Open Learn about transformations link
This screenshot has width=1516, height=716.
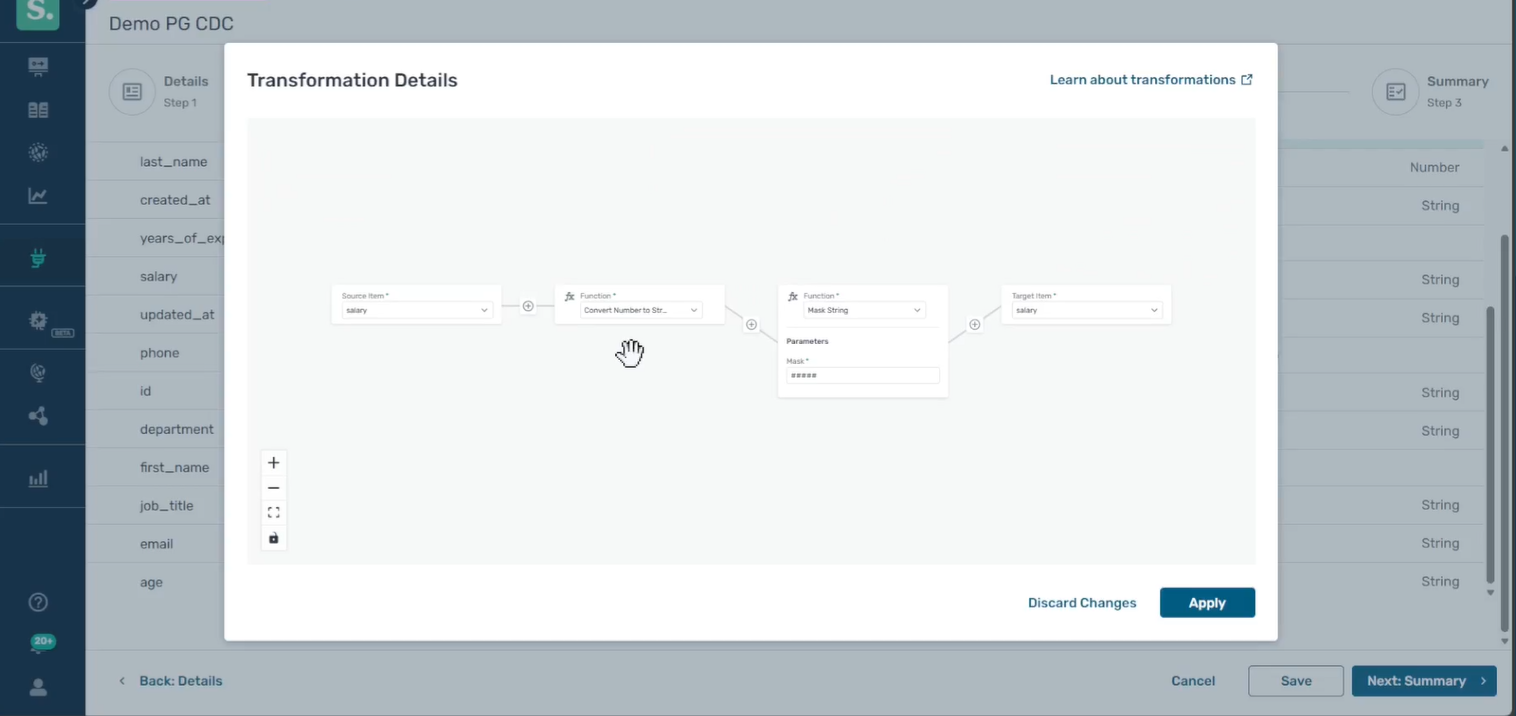pos(1150,80)
